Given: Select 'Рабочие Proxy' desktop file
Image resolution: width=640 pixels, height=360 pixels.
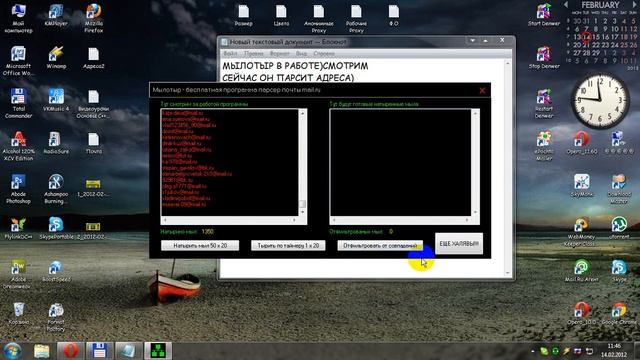Looking at the screenshot, I should pyautogui.click(x=356, y=18).
